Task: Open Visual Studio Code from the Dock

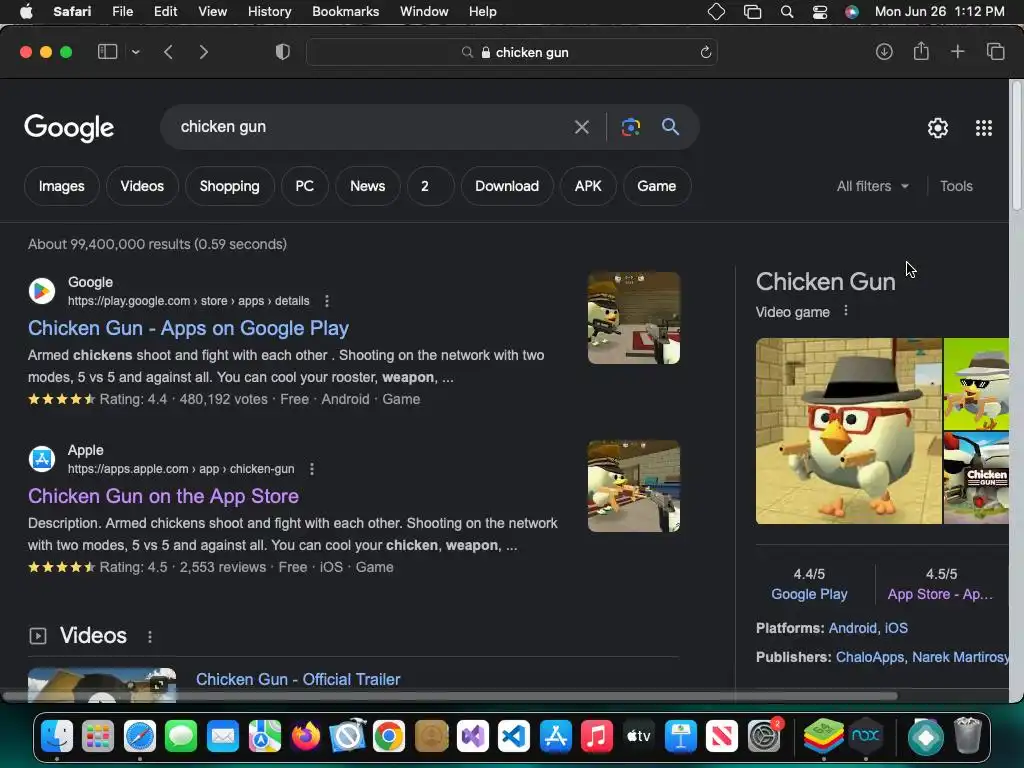Action: pos(514,737)
